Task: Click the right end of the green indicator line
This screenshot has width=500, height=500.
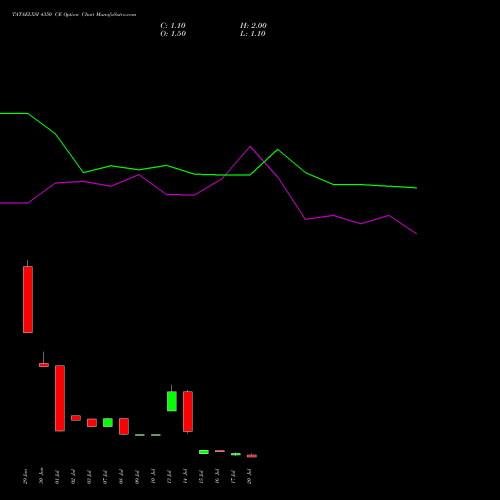Action: (x=416, y=188)
